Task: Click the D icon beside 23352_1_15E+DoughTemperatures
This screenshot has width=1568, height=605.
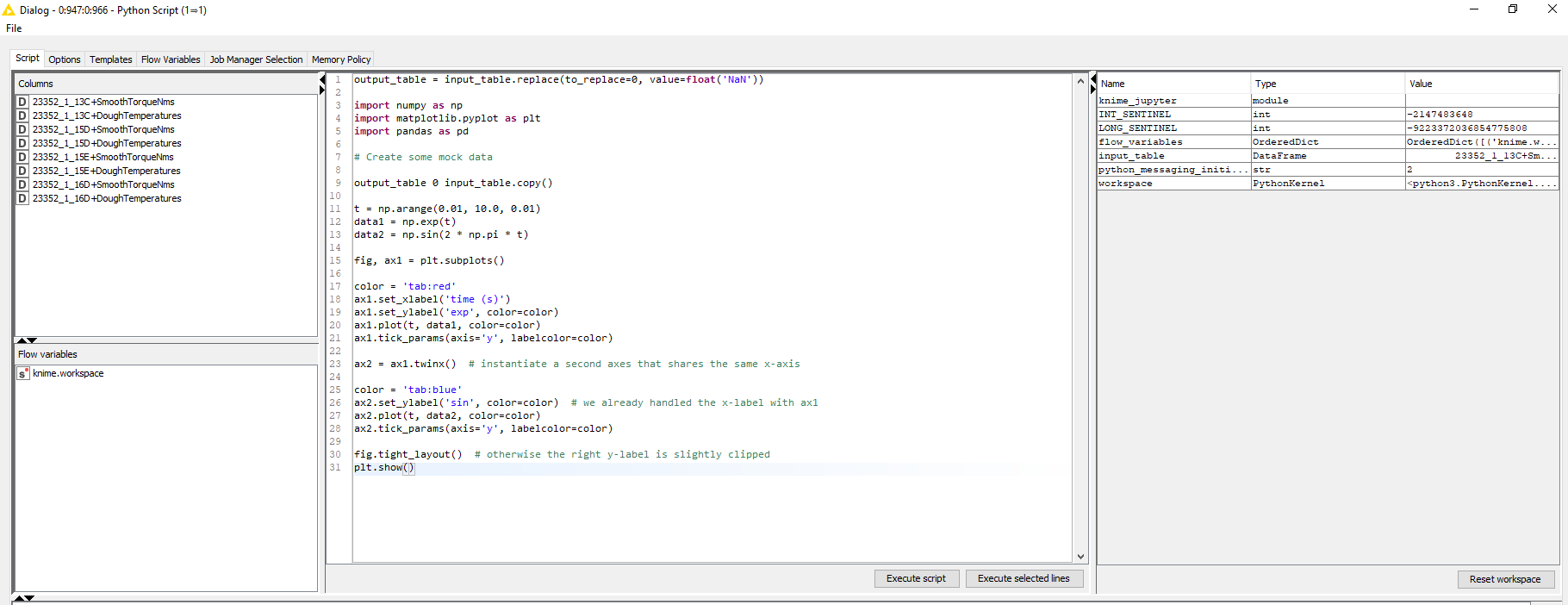Action: click(x=22, y=171)
